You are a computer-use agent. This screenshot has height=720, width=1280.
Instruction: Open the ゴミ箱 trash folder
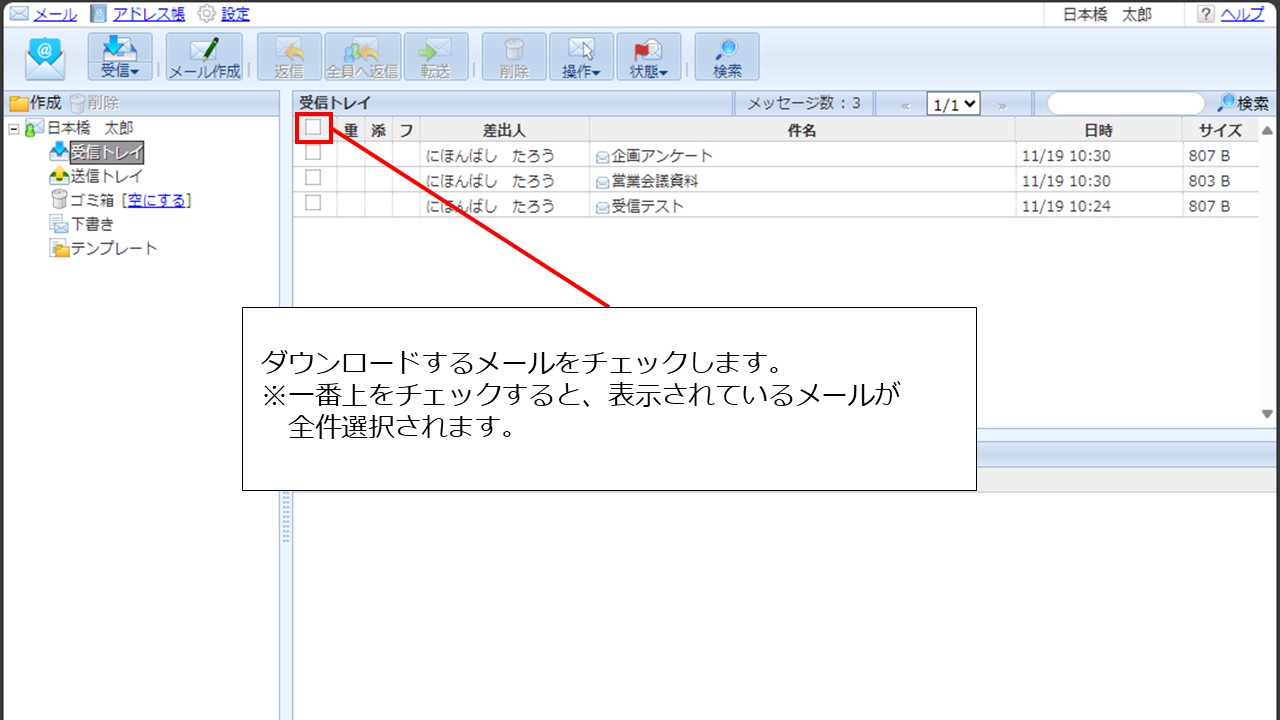pyautogui.click(x=92, y=200)
